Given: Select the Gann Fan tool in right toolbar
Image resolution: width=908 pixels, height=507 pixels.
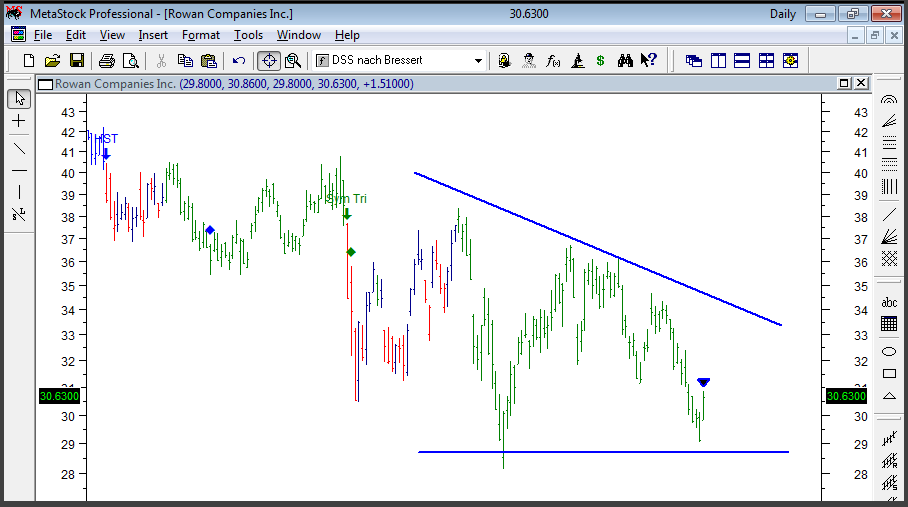Looking at the screenshot, I should (x=889, y=237).
